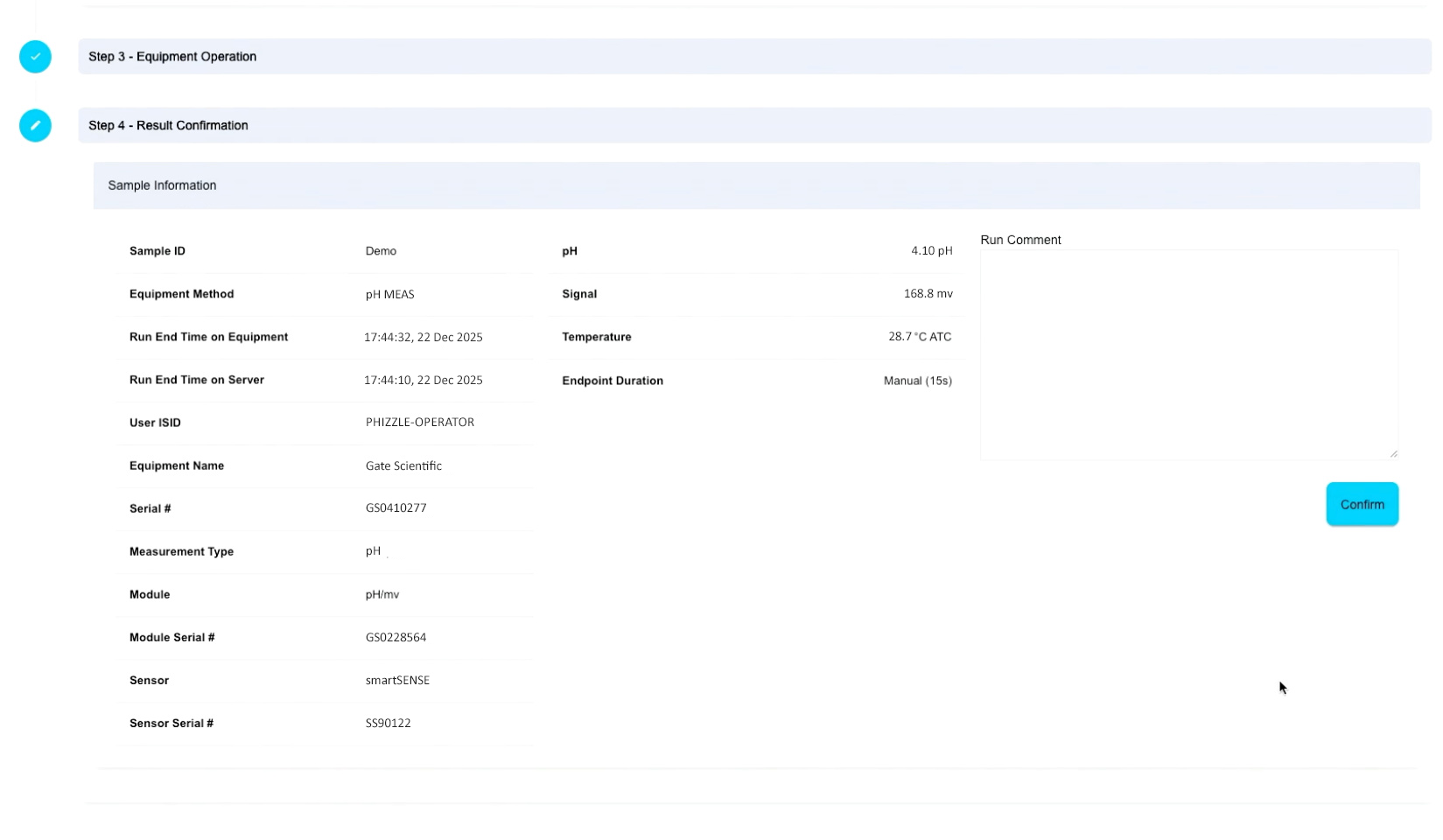Click the Signal value 168.8 mv
Image resolution: width=1443 pixels, height=840 pixels.
coord(928,294)
